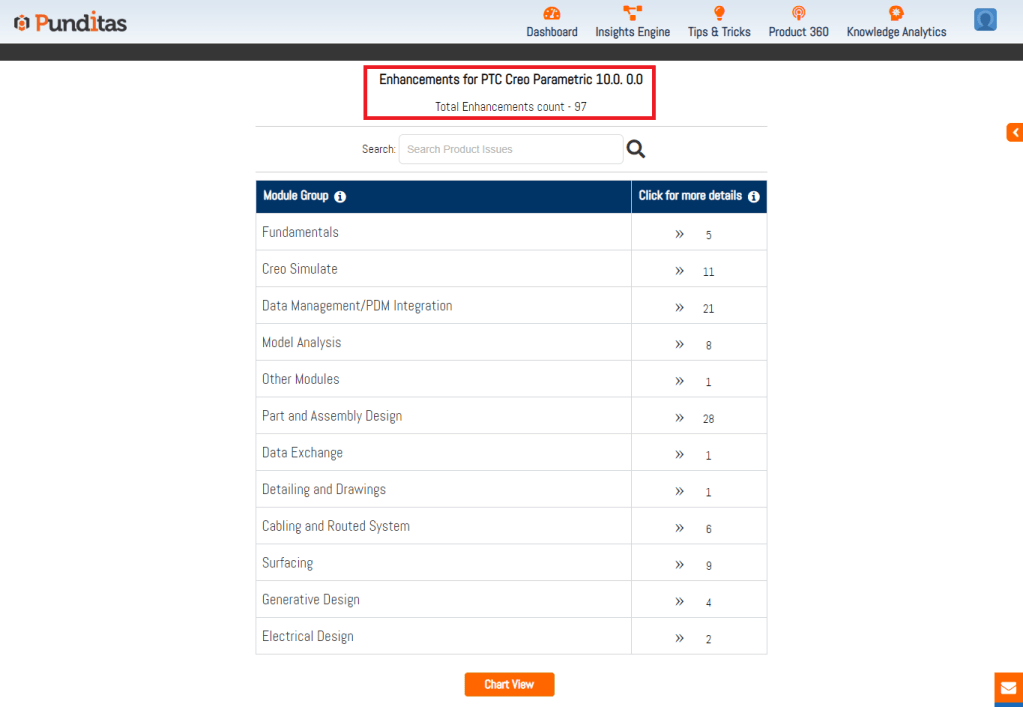Click the Punditas logo
Screen dimensions: 1023x707
70,22
